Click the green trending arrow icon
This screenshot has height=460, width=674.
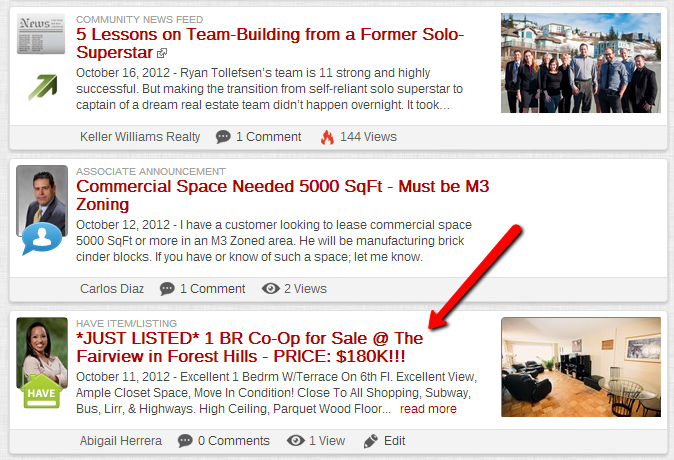tap(43, 87)
